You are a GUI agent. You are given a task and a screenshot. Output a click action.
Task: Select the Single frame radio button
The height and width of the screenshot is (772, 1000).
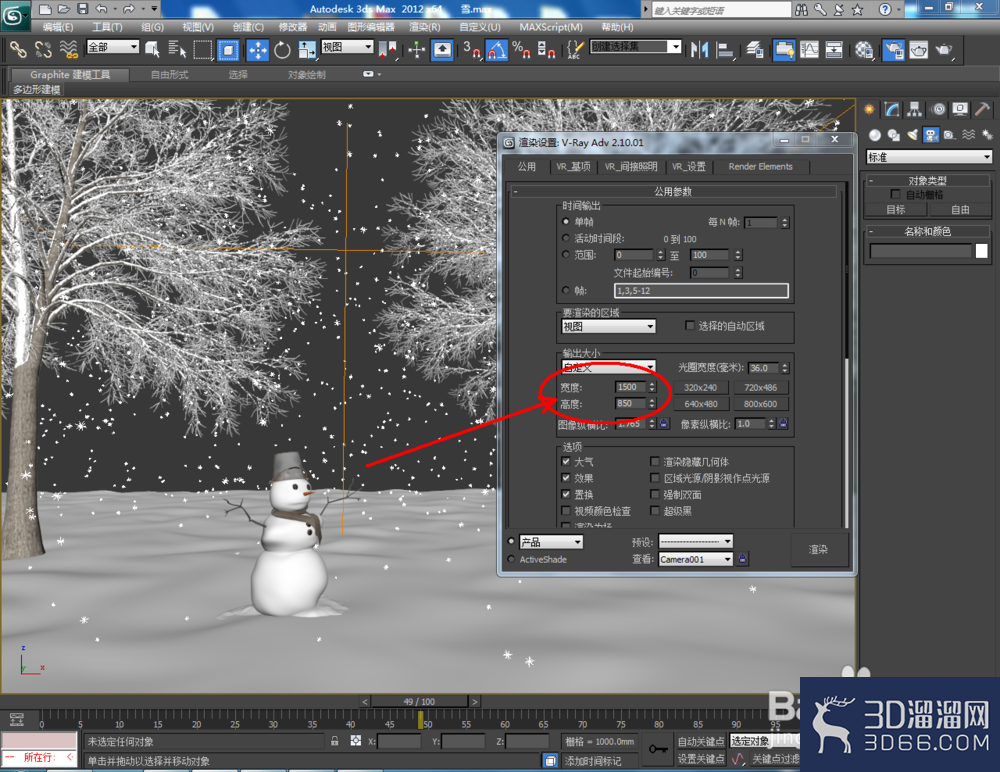(566, 221)
